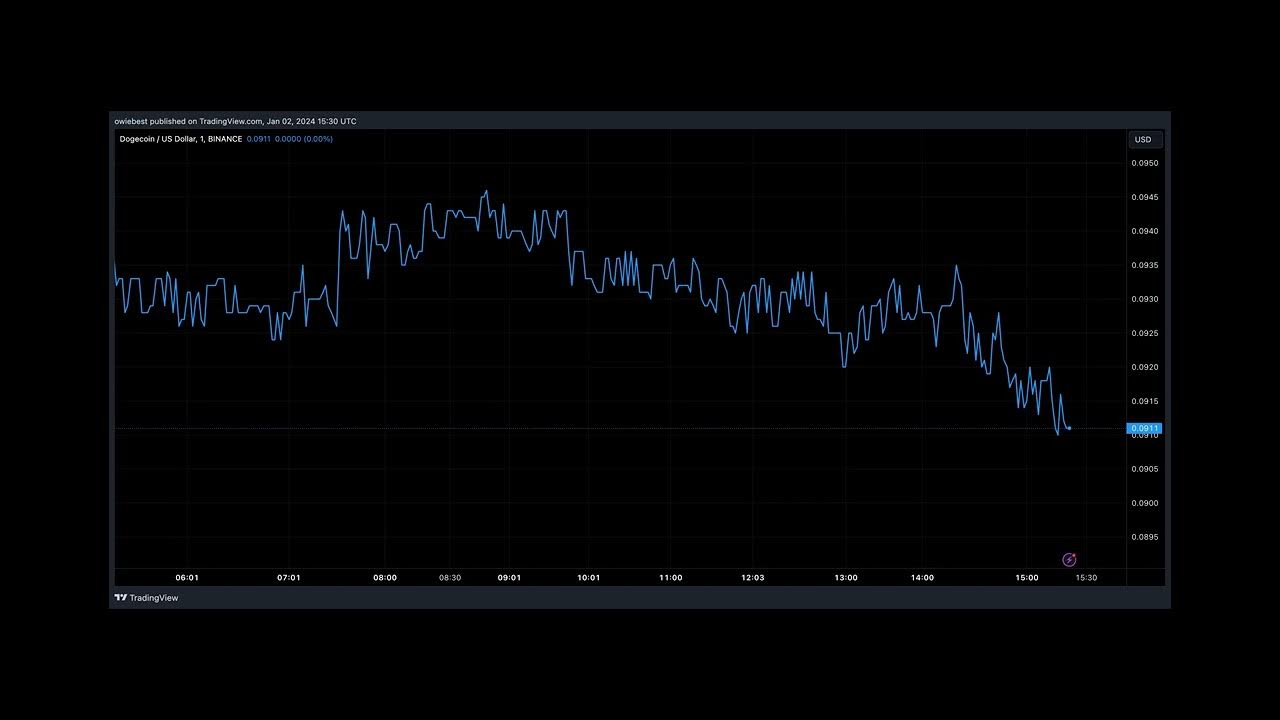Click the 06:01 time axis label
The image size is (1280, 720).
click(x=187, y=577)
